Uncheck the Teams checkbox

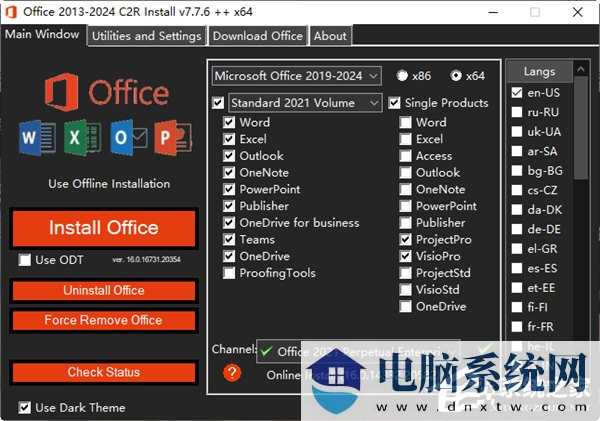coord(229,240)
